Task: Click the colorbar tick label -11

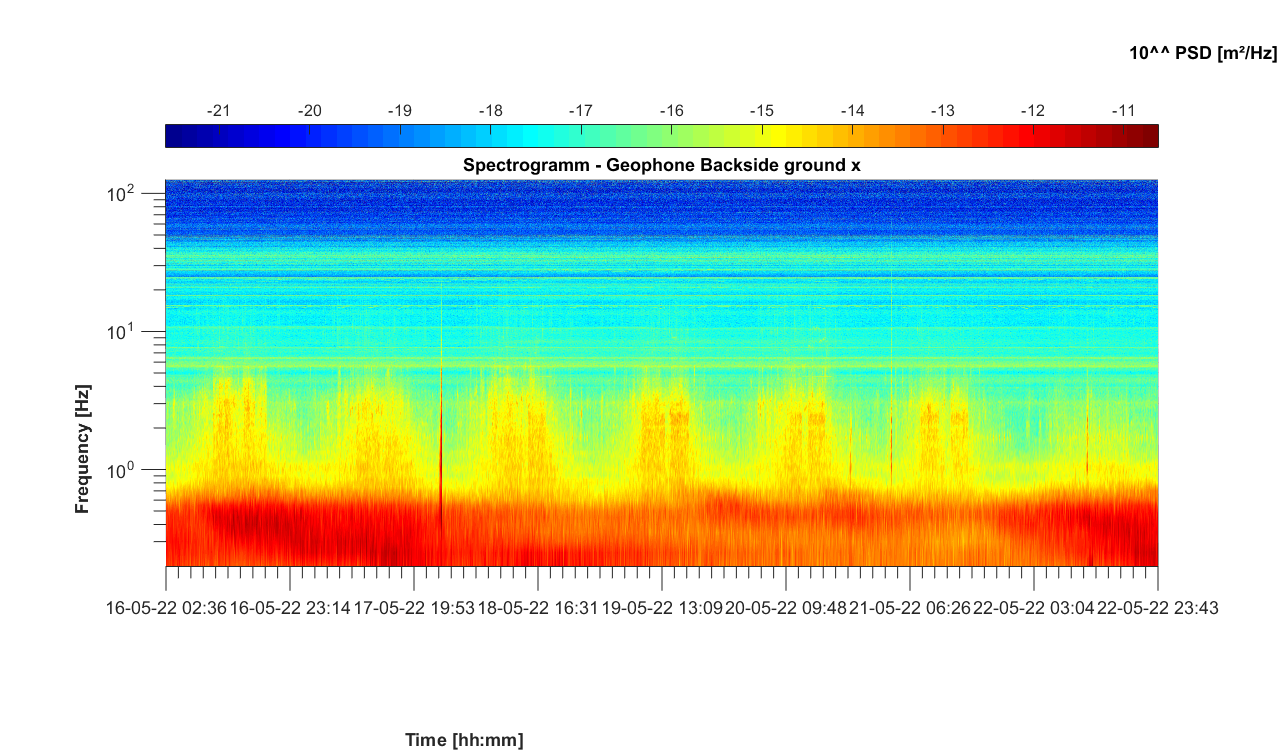Action: pyautogui.click(x=1123, y=111)
